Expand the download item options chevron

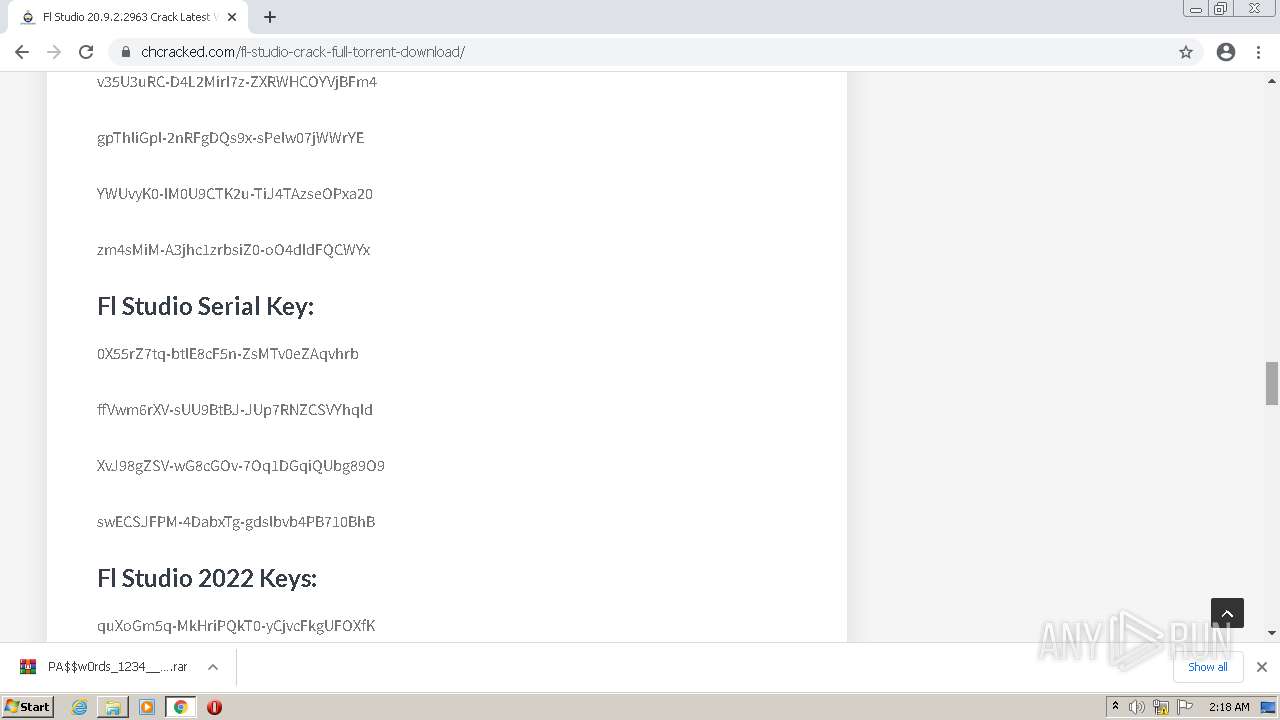[213, 667]
